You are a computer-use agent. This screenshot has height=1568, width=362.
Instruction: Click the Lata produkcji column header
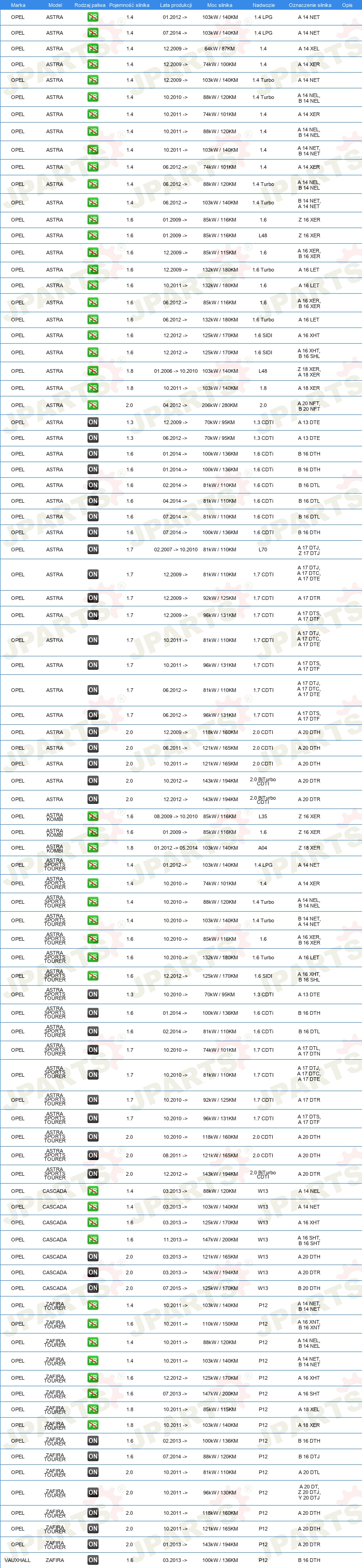pos(175,5)
